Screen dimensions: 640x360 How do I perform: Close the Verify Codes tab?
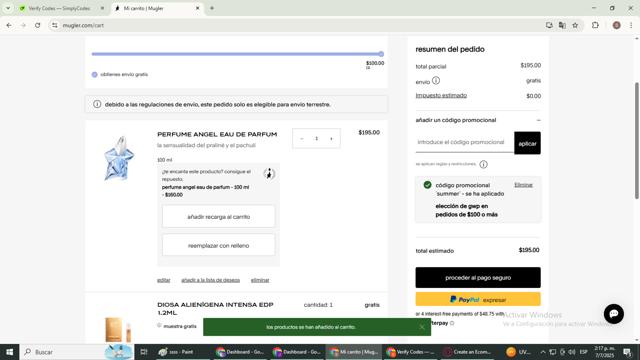point(102,8)
